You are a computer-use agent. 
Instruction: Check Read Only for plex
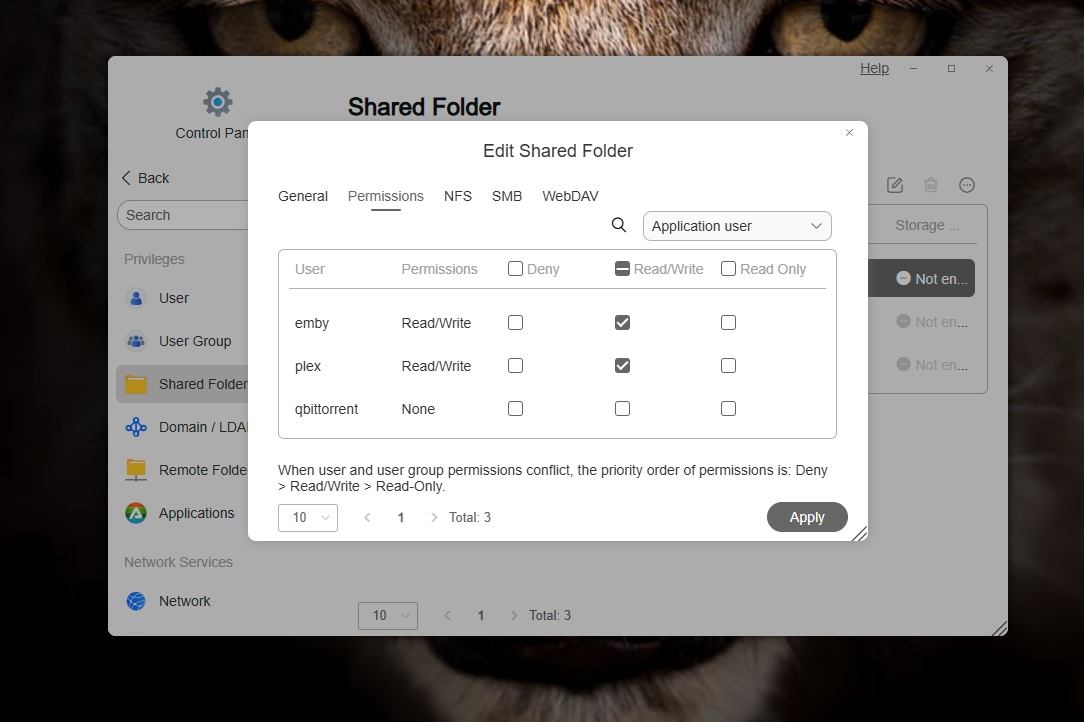[x=729, y=365]
